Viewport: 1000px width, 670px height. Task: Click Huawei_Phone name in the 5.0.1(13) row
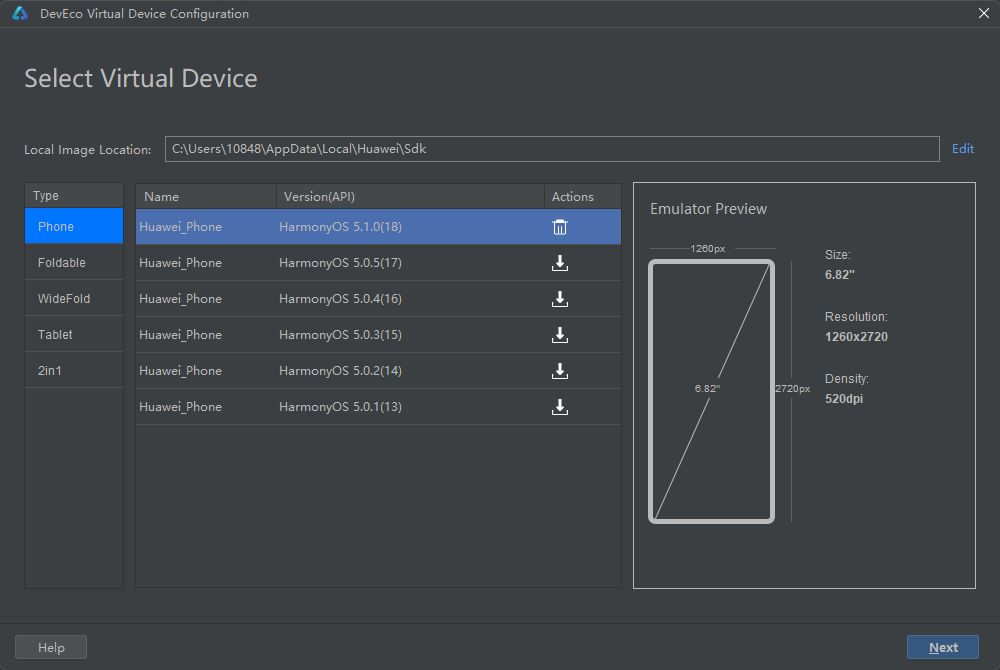180,407
